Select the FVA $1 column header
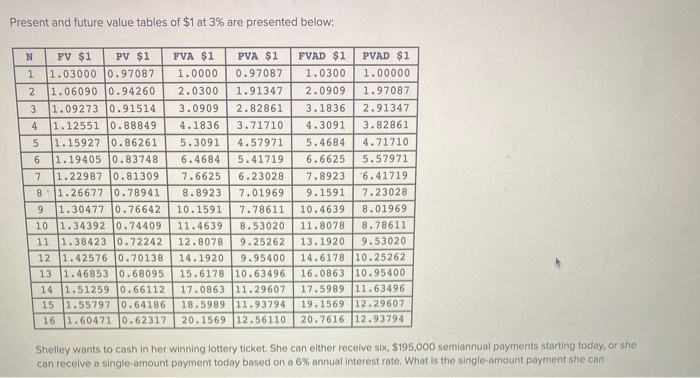Image resolution: width=700 pixels, height=378 pixels. 194,56
